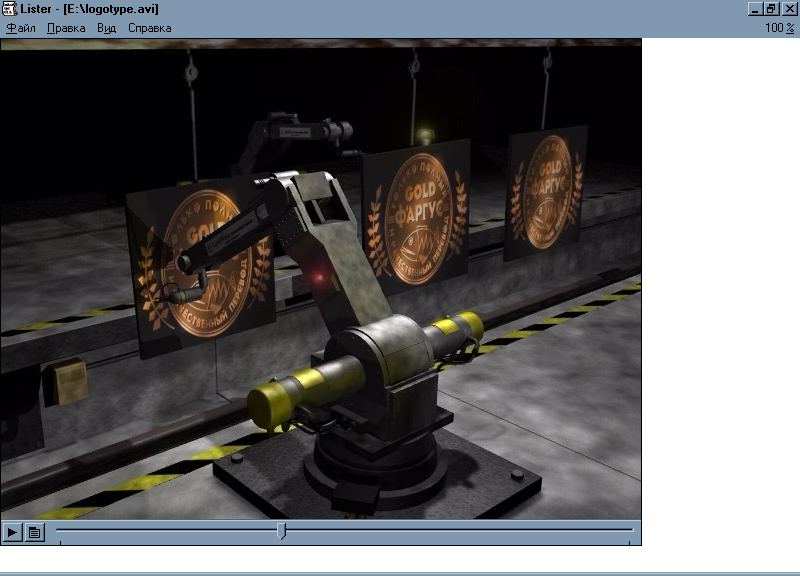800x576 pixels.
Task: Restore down the Lister window
Action: pos(771,8)
